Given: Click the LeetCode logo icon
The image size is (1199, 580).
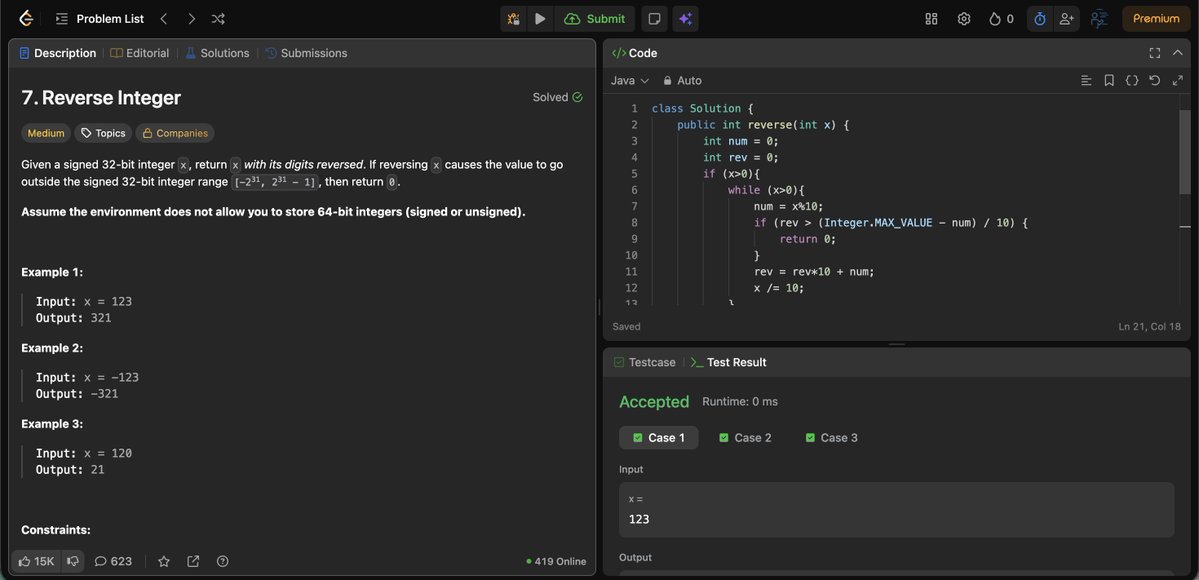Looking at the screenshot, I should 26,18.
